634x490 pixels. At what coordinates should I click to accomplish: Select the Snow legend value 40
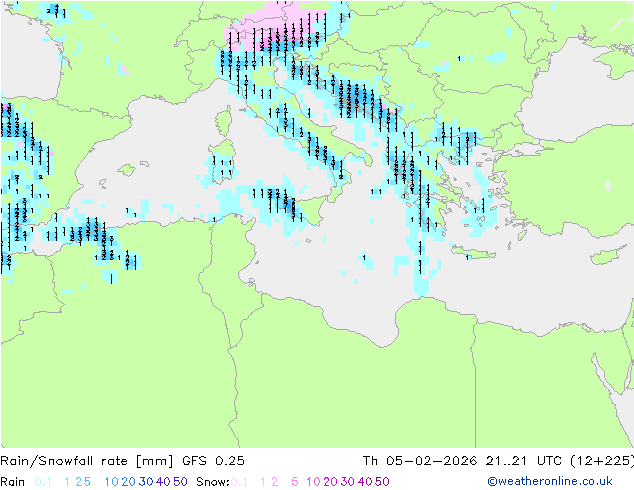click(x=365, y=482)
